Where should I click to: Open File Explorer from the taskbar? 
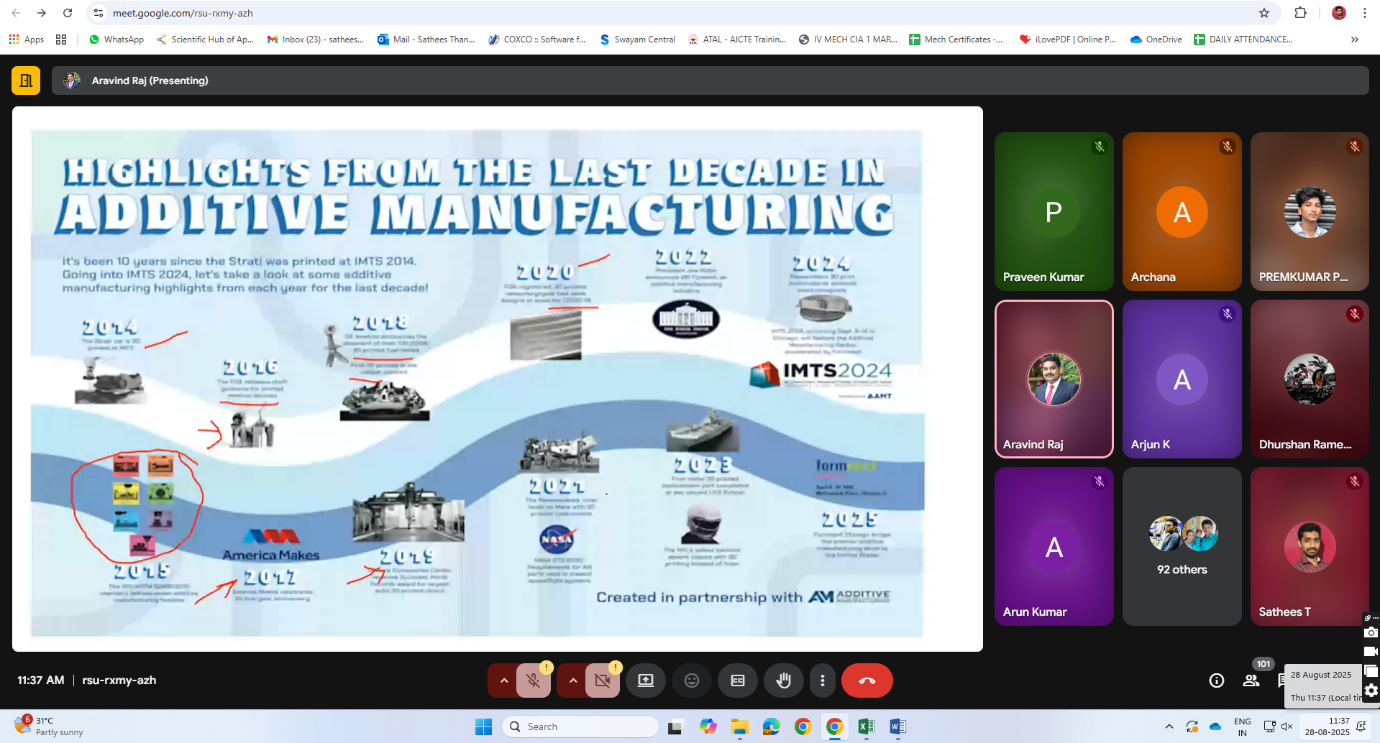click(740, 726)
